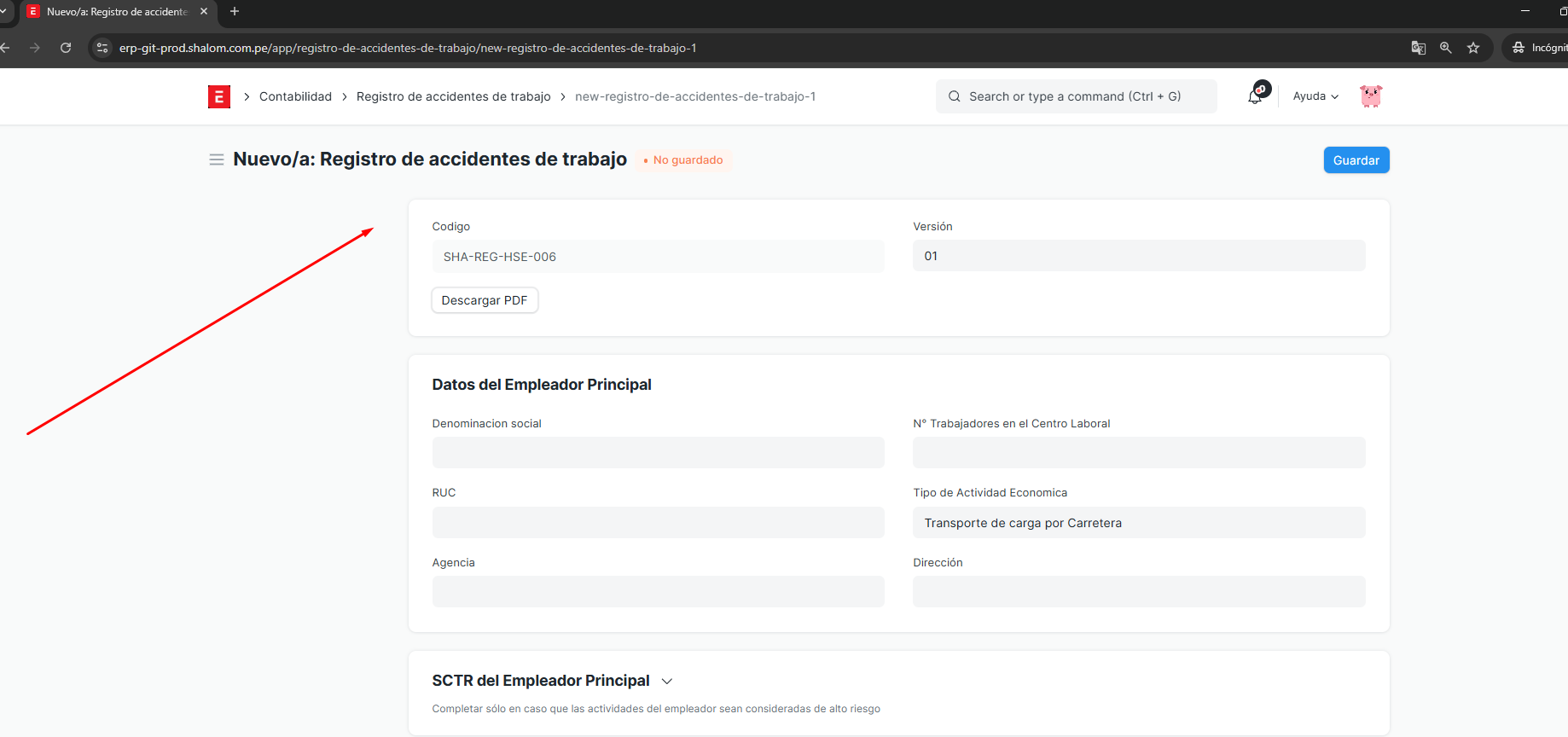This screenshot has width=1568, height=737.
Task: Open a new browser tab
Action: pos(235,12)
